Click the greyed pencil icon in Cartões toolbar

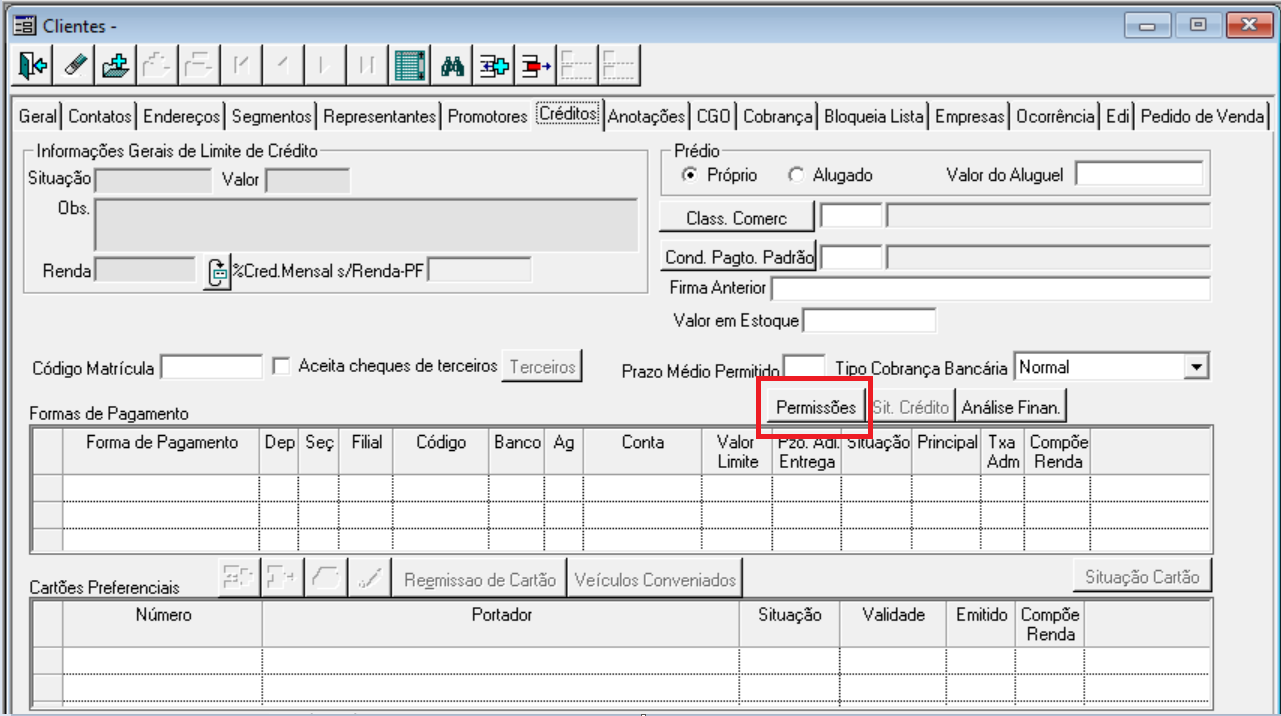pos(369,577)
